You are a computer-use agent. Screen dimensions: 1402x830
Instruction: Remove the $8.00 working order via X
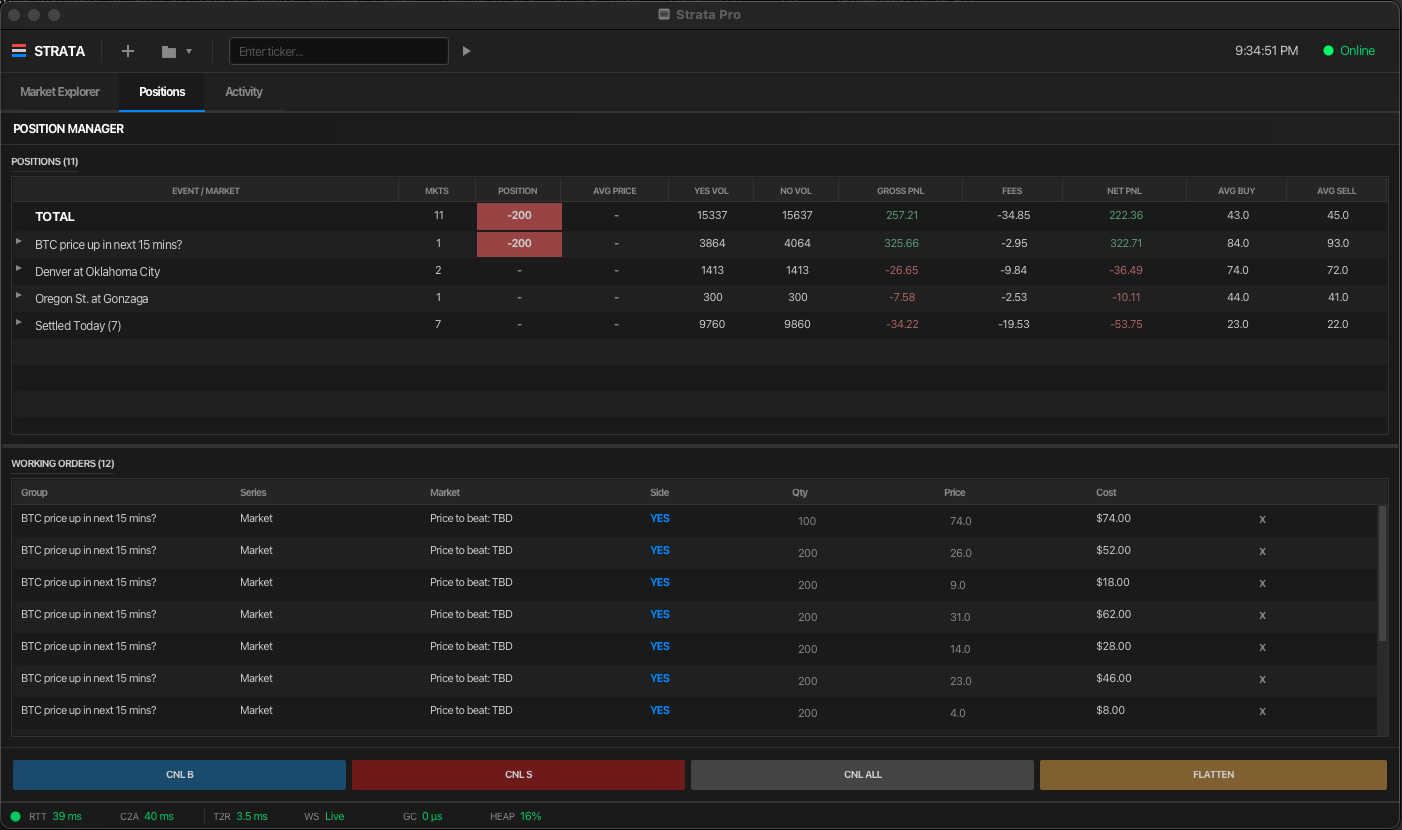point(1262,711)
